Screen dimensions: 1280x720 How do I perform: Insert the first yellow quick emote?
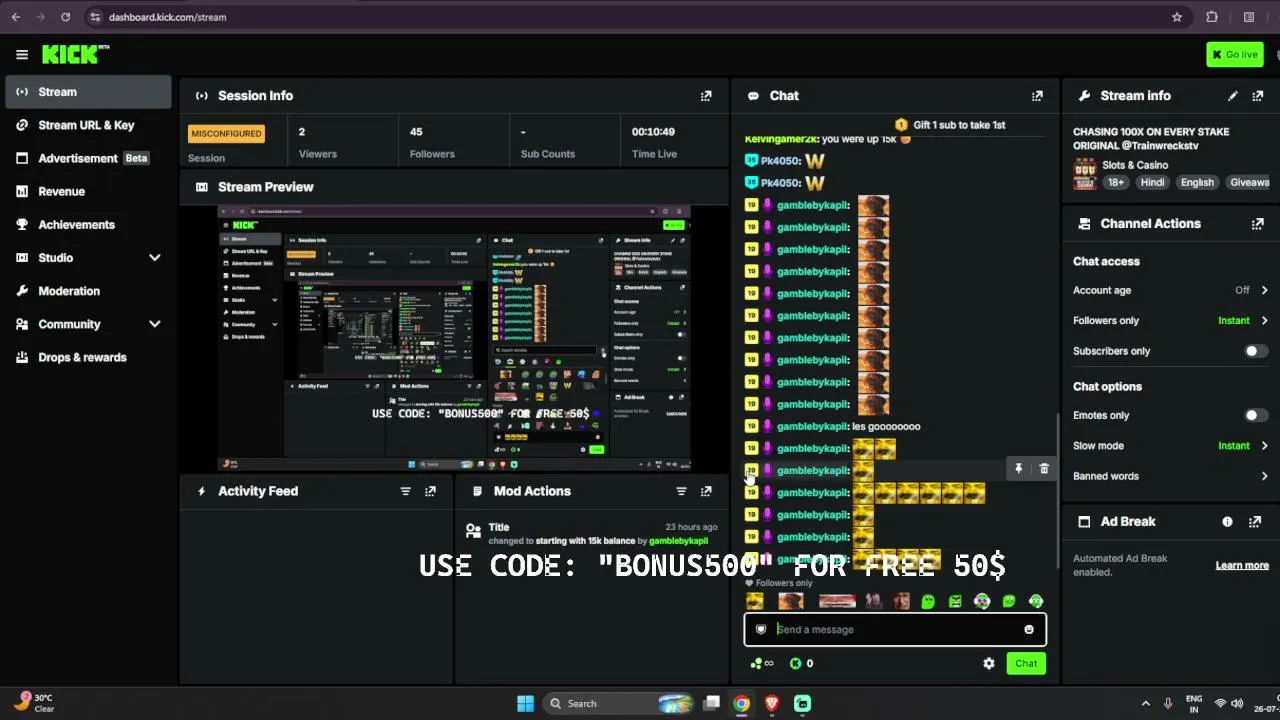(x=755, y=601)
